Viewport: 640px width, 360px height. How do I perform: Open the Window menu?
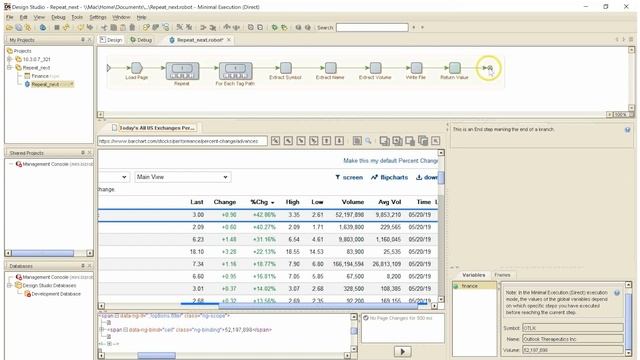point(121,17)
